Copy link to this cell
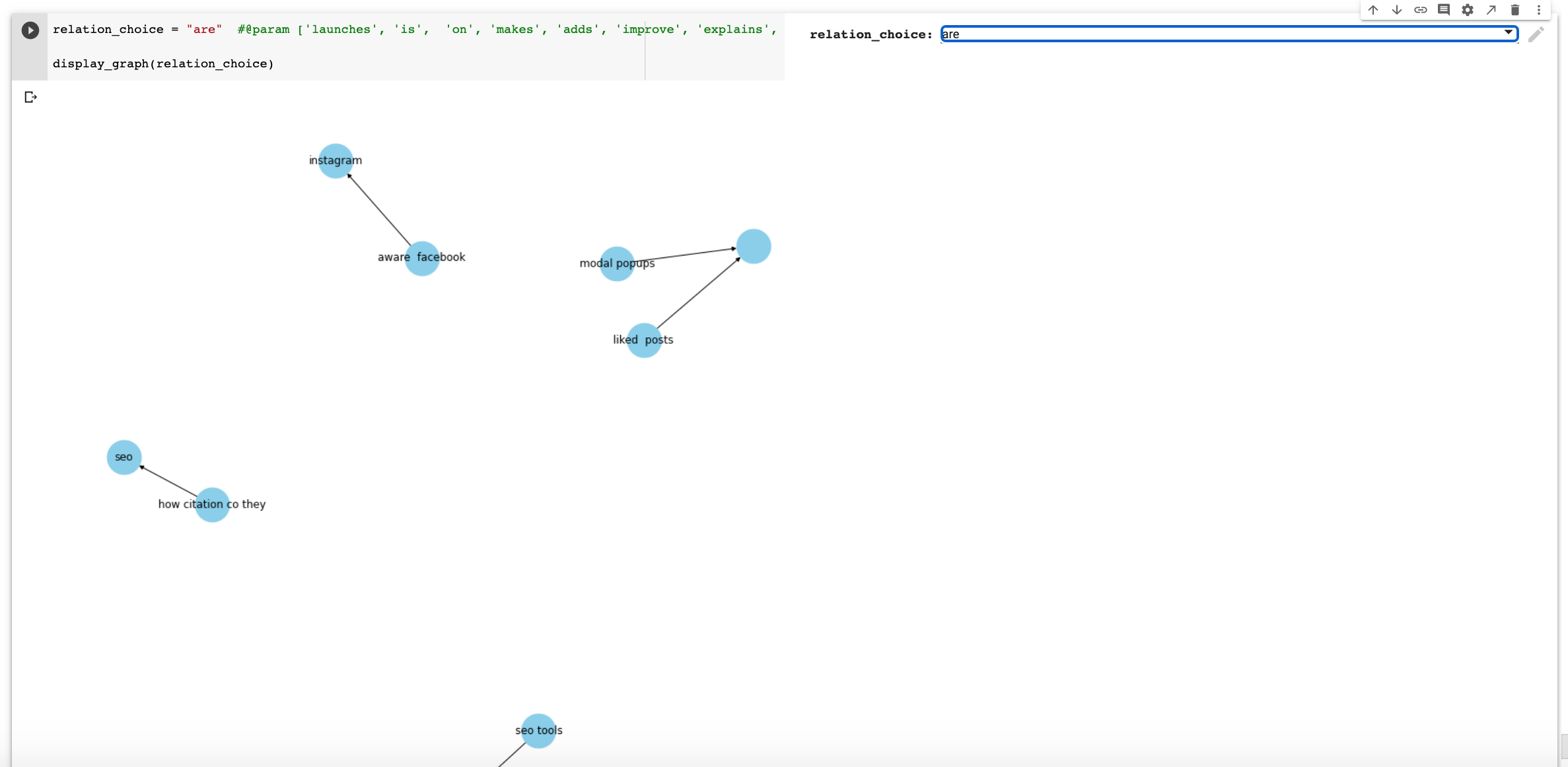1568x767 pixels. click(x=1420, y=10)
